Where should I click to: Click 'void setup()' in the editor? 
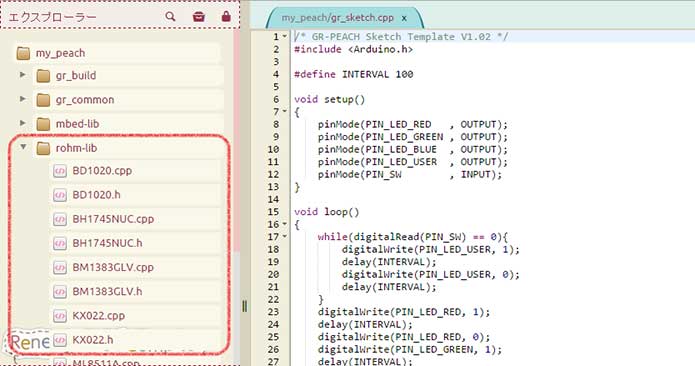click(329, 99)
